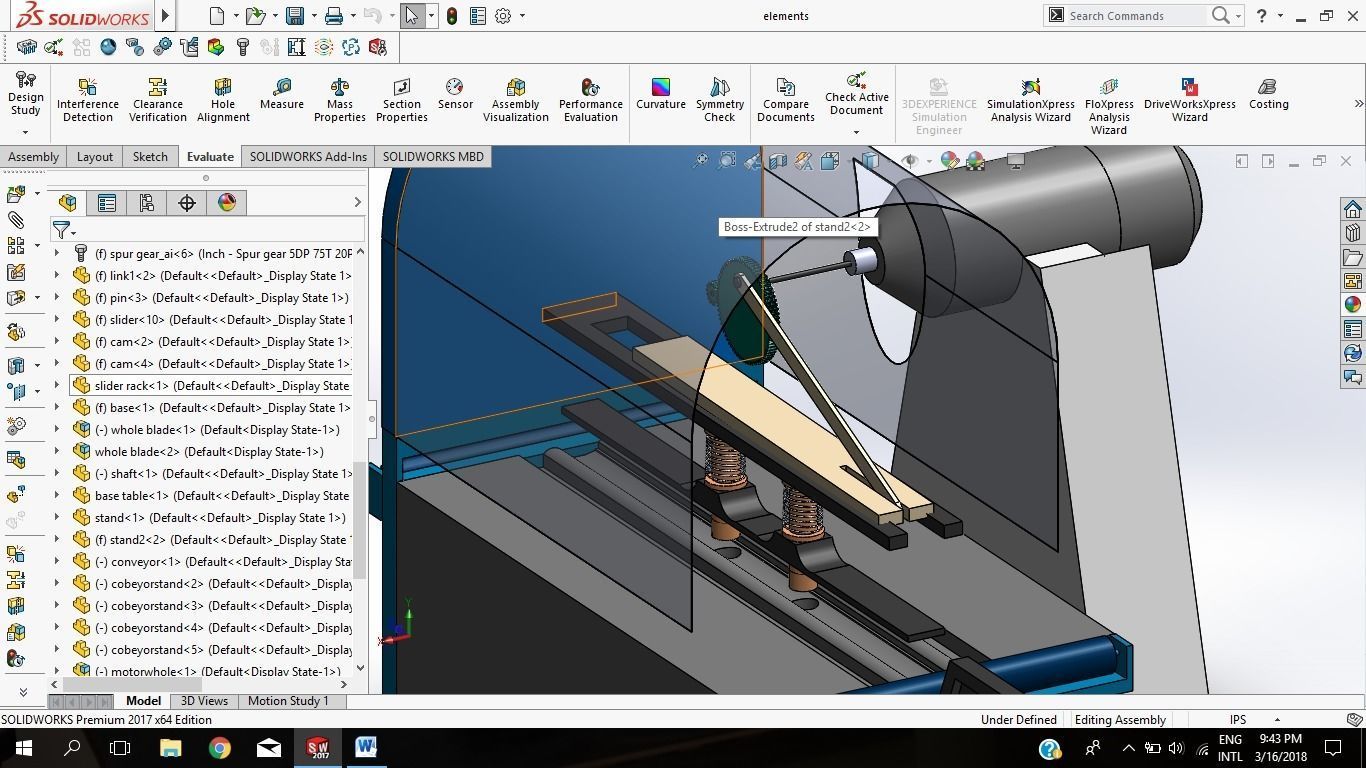Open Check Active Document dropdown arrow
This screenshot has width=1366, height=768.
pos(856,132)
